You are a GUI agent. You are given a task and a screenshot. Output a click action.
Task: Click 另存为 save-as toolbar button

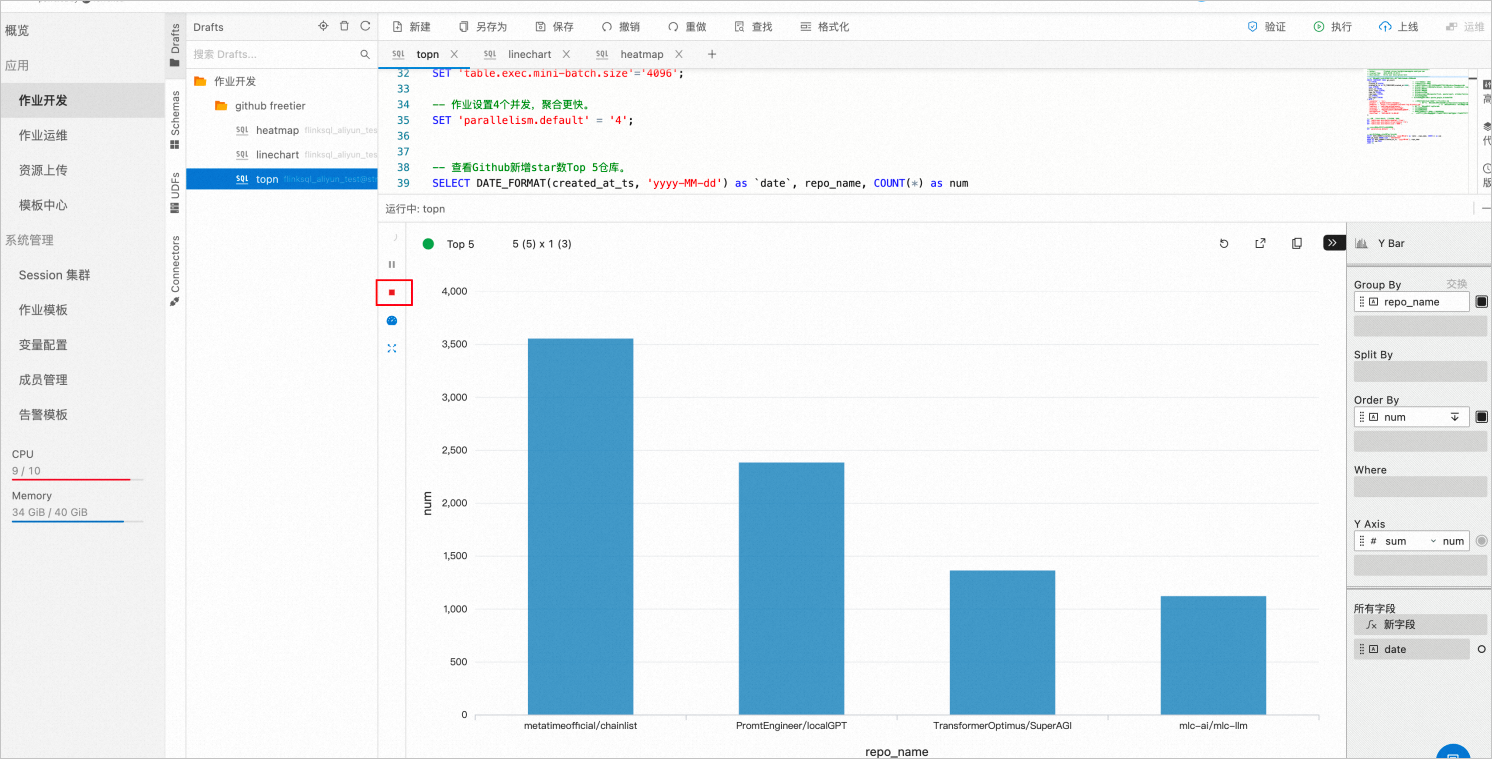[x=482, y=27]
